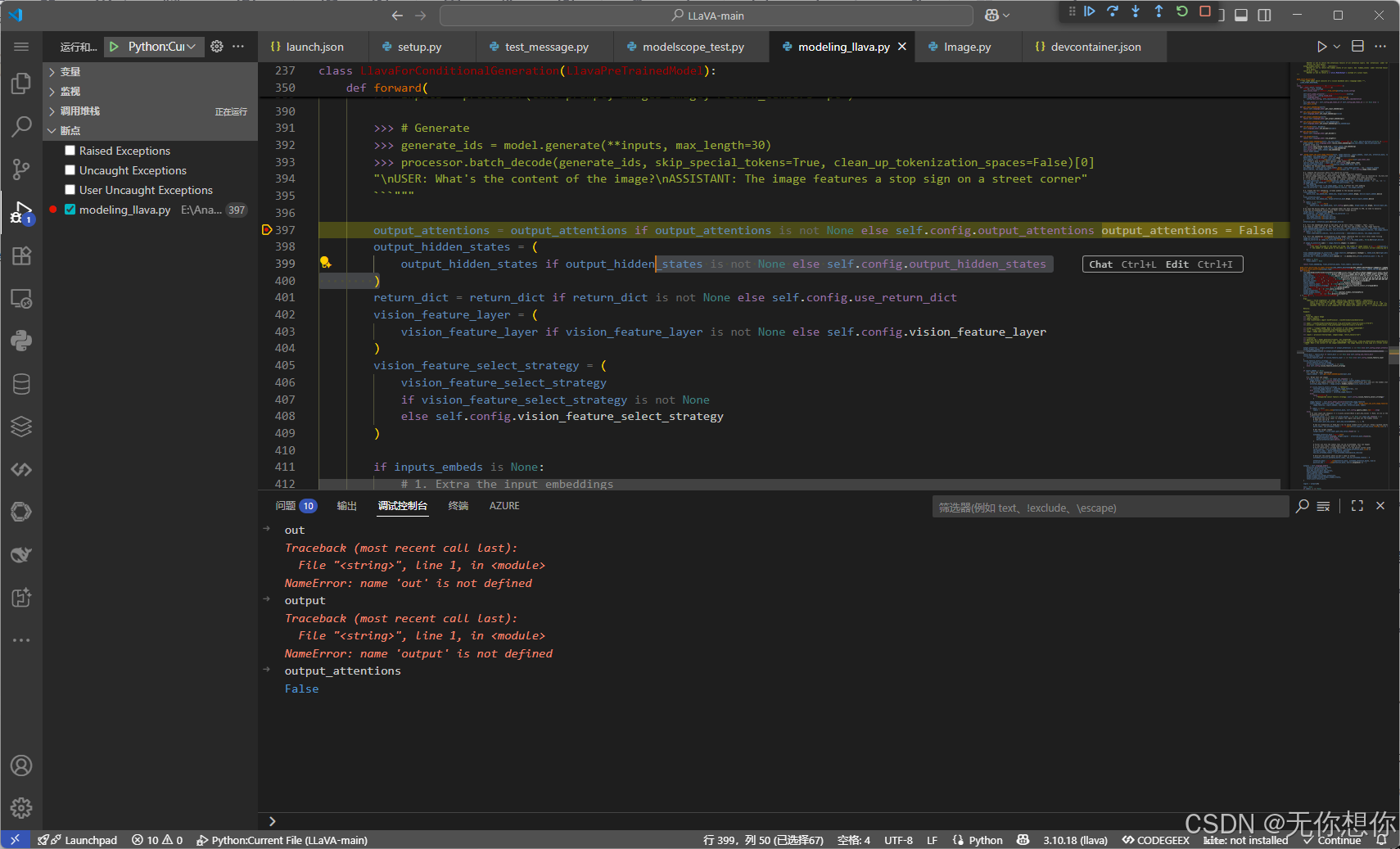Click the debug Continue button
Screen dimensions: 1400x849
point(1089,11)
